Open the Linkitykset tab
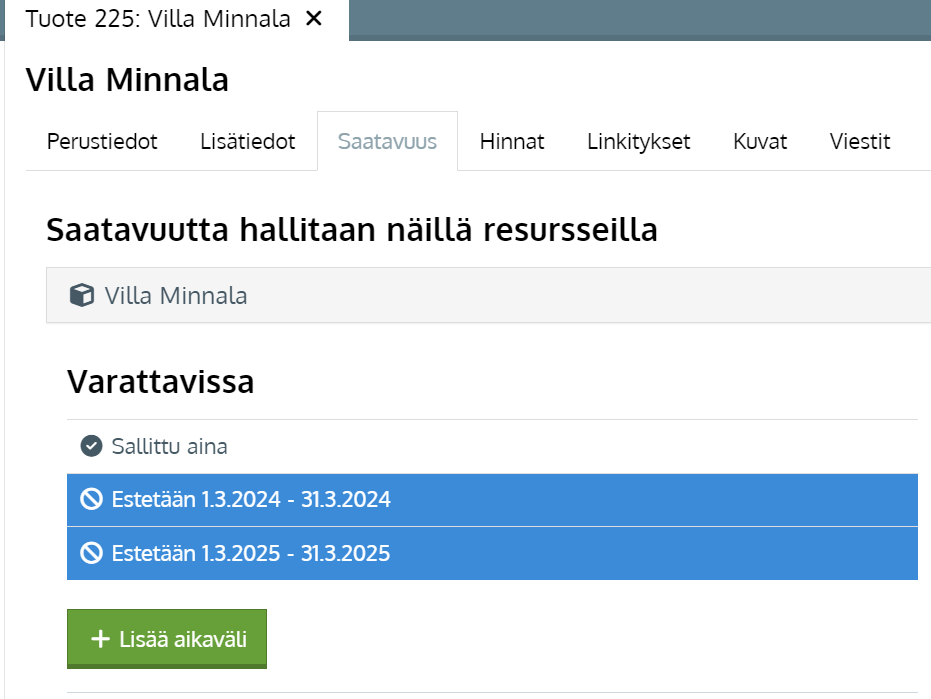The height and width of the screenshot is (699, 931). pos(638,141)
